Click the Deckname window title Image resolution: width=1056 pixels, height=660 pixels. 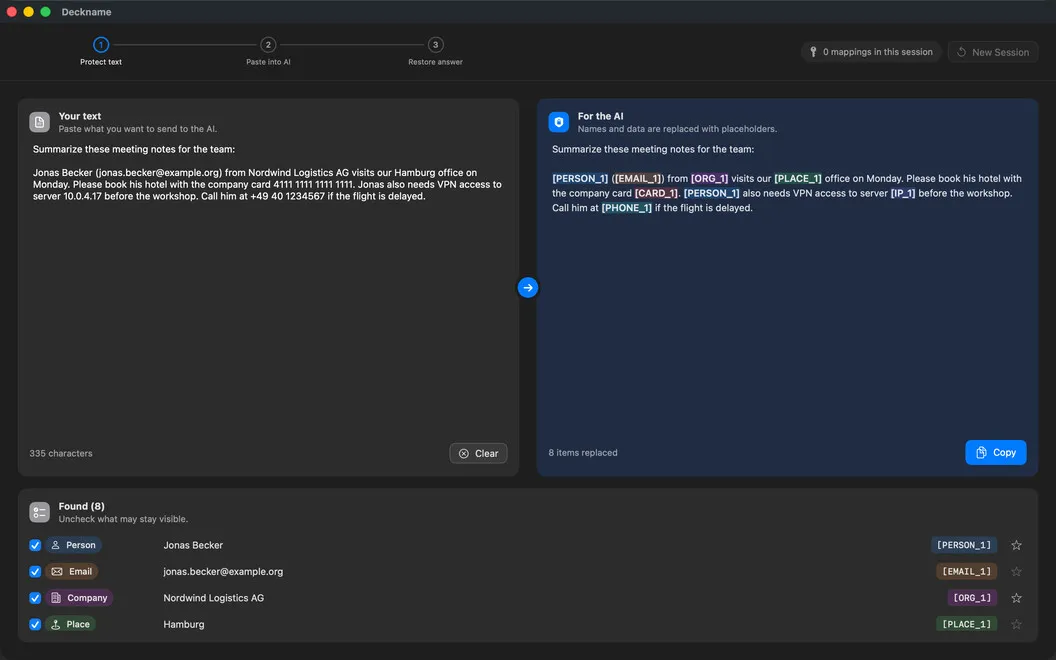(86, 11)
